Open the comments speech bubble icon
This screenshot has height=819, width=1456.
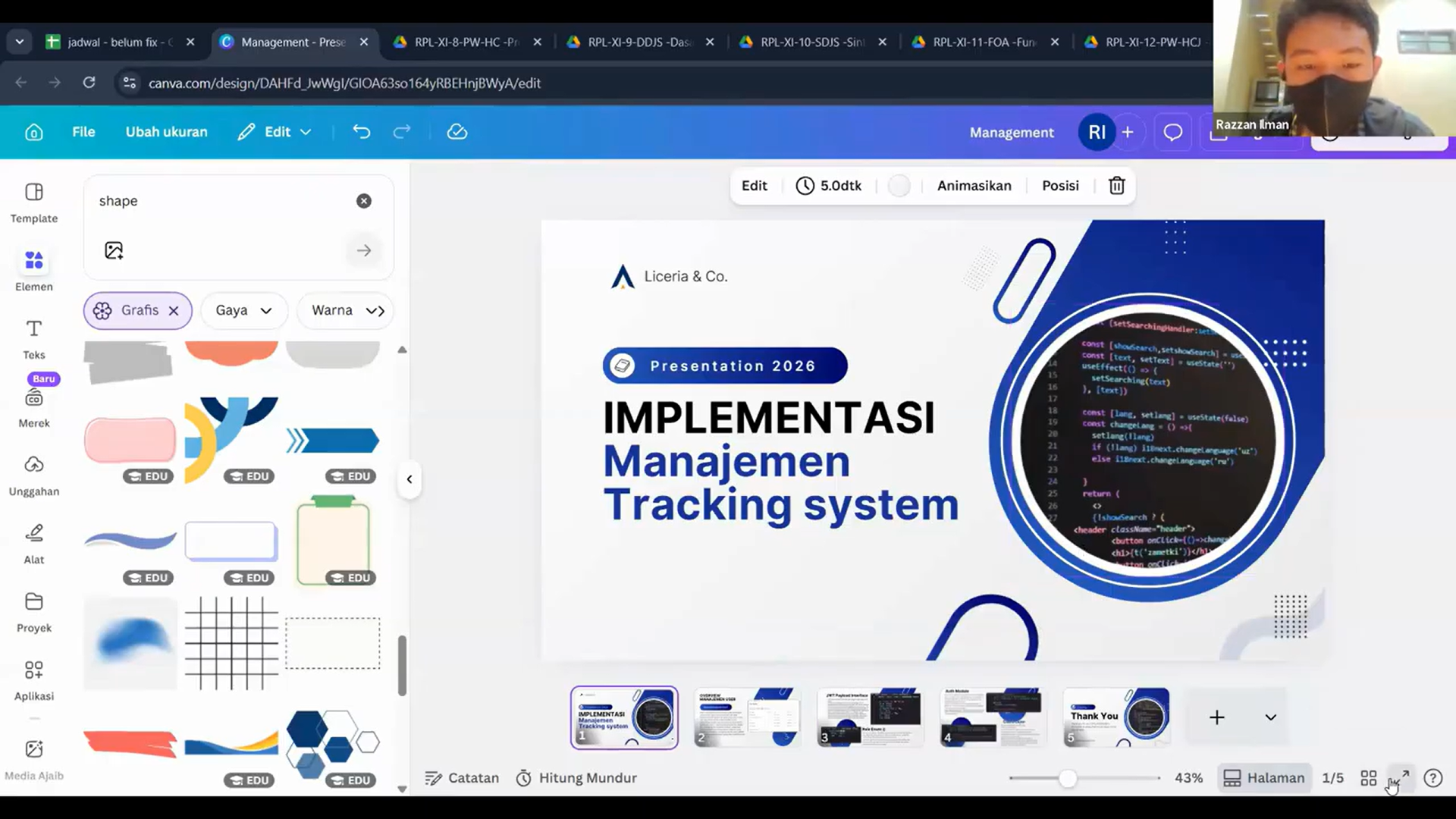coord(1172,132)
